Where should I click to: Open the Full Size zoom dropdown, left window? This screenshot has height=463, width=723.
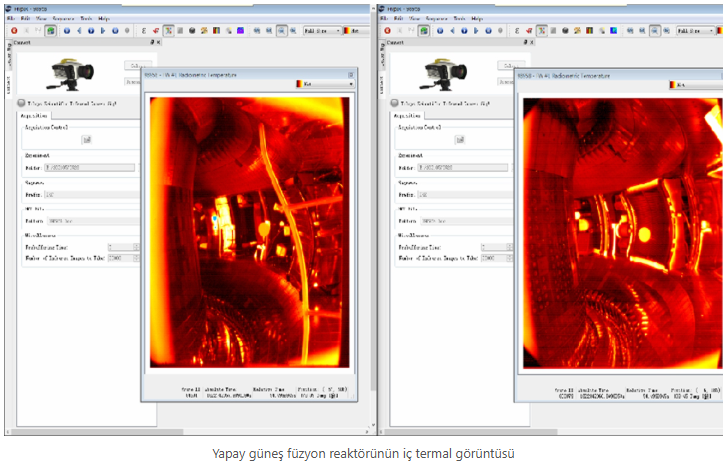(x=321, y=31)
